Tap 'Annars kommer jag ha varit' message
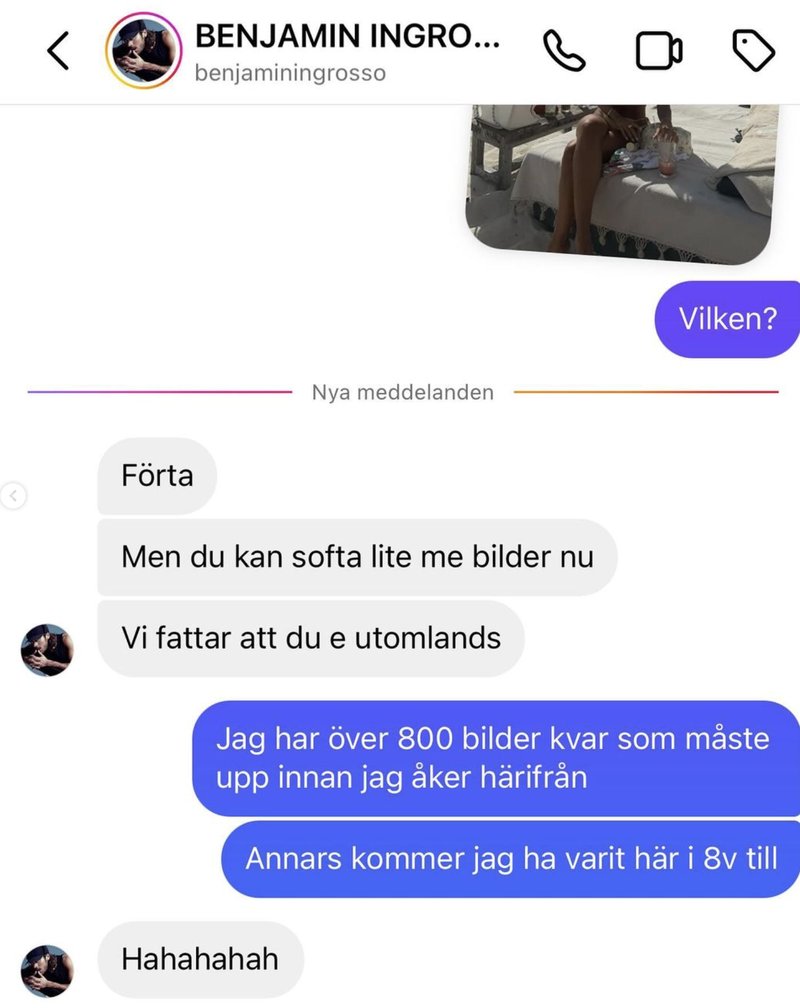Viewport: 800px width, 1008px height. pyautogui.click(x=511, y=859)
